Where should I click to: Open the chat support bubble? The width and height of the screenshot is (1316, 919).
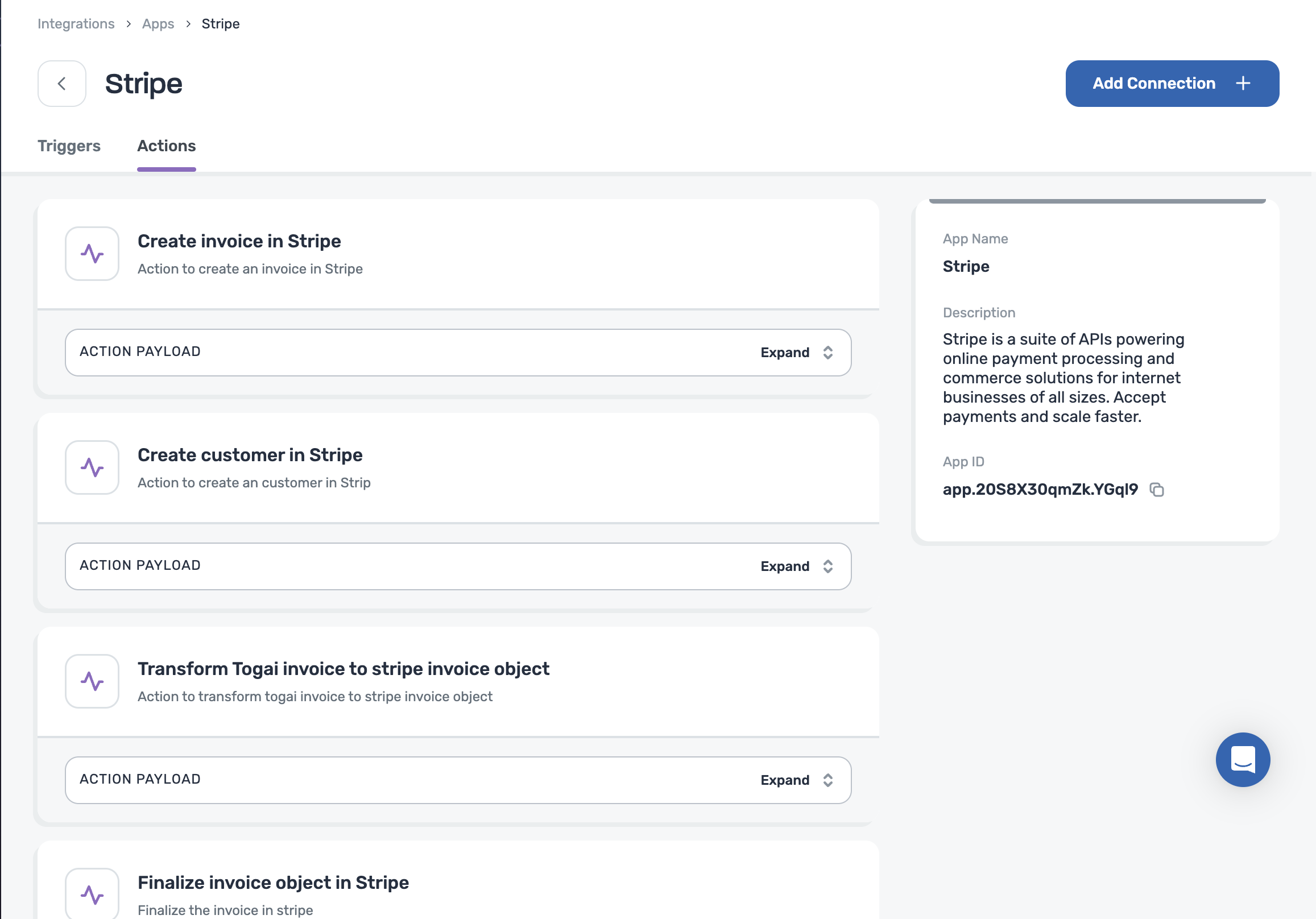click(1243, 759)
